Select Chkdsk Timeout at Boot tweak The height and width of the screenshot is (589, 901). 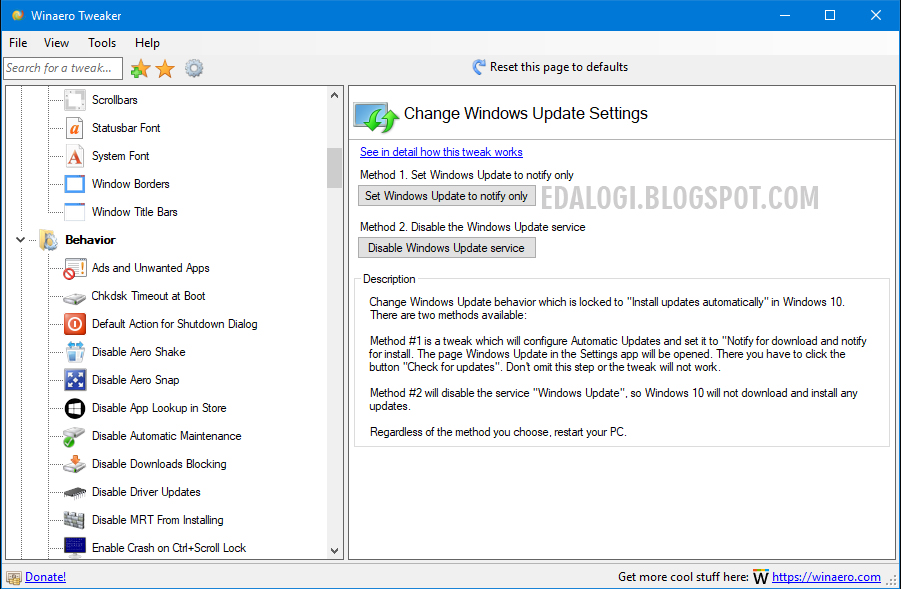click(148, 297)
